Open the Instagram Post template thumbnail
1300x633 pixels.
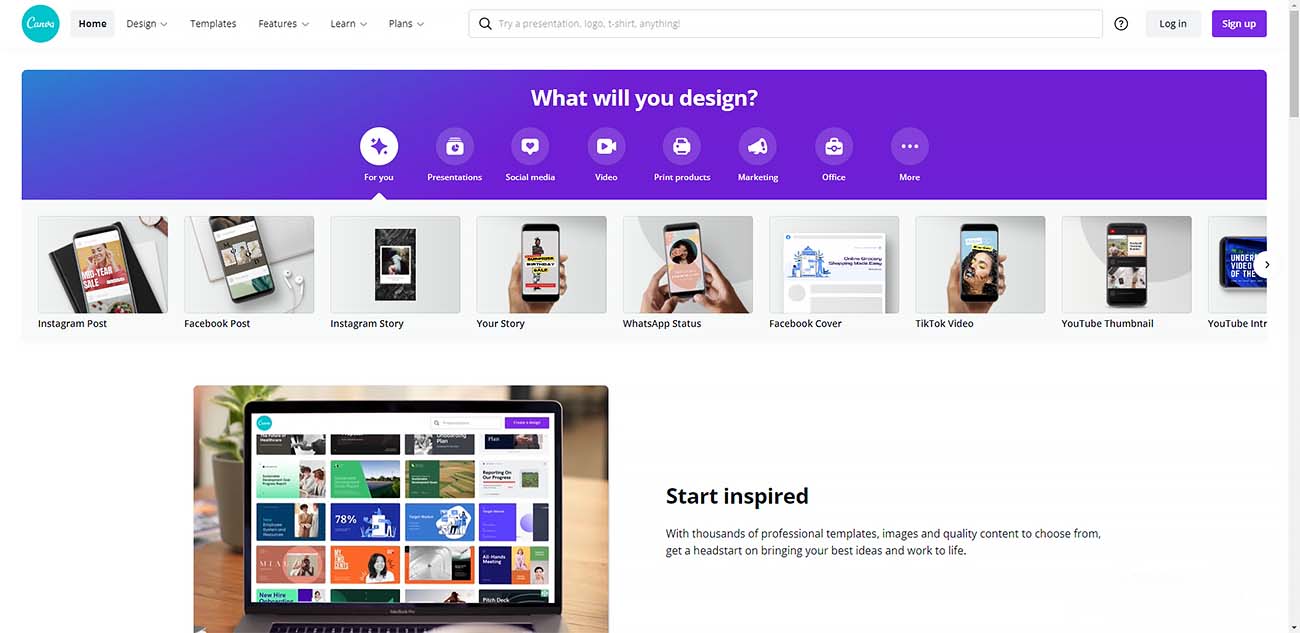[103, 265]
